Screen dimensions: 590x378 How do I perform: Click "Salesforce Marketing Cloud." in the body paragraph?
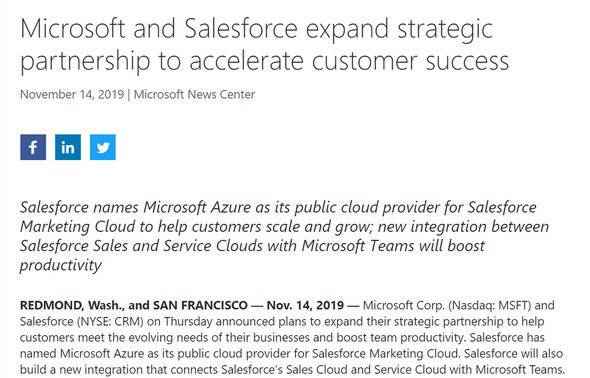coord(385,354)
